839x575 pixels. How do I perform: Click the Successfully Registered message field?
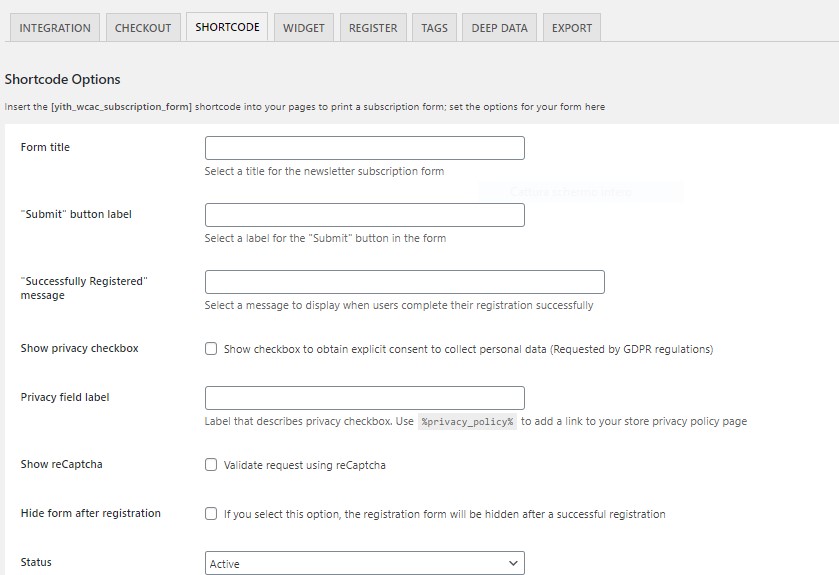point(404,282)
